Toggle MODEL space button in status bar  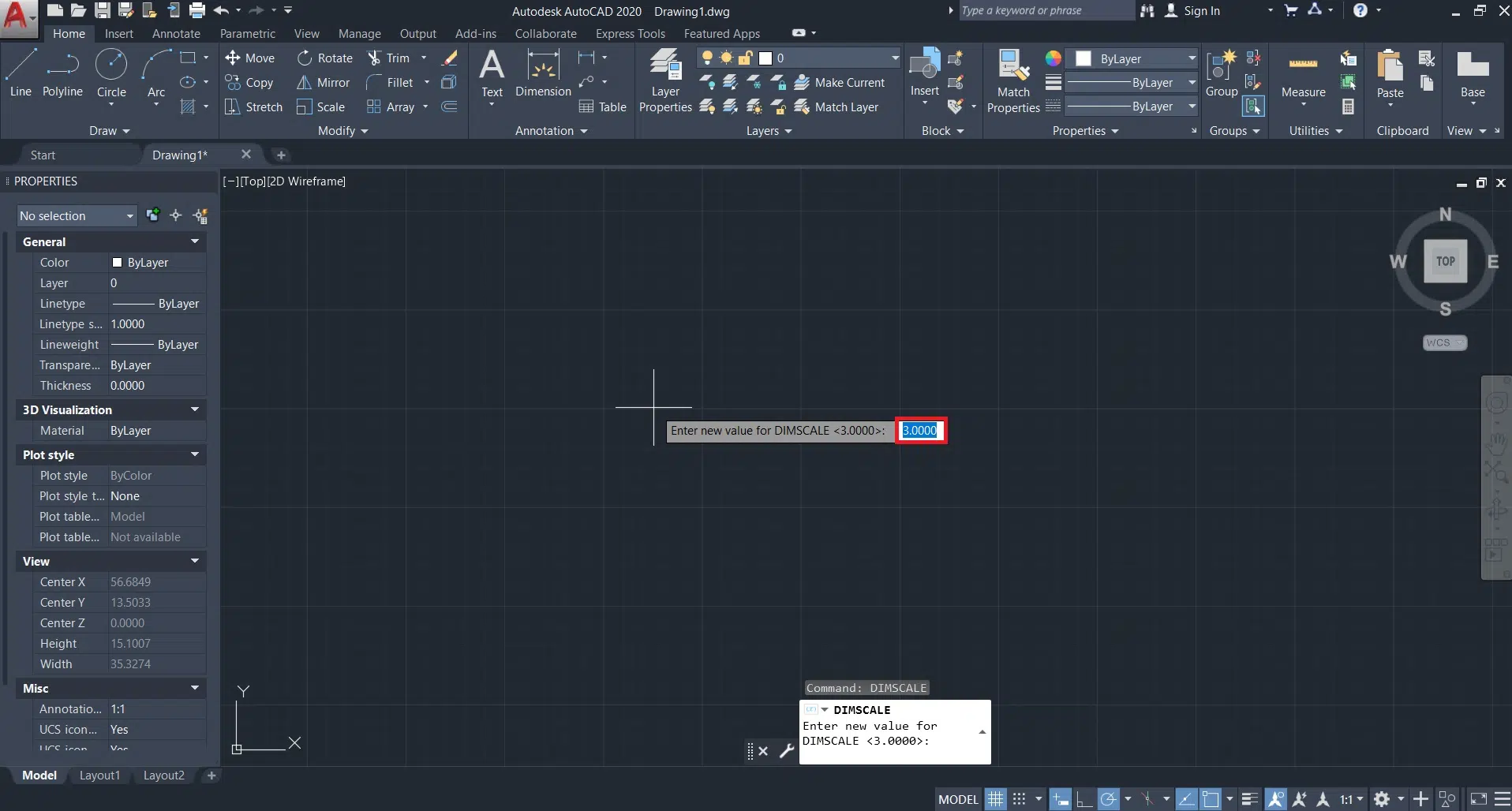[958, 799]
